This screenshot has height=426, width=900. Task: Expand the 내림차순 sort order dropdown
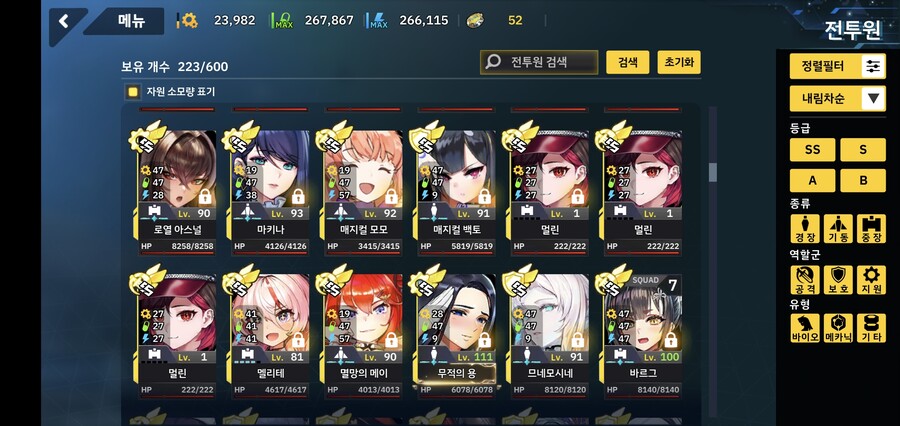tap(837, 98)
